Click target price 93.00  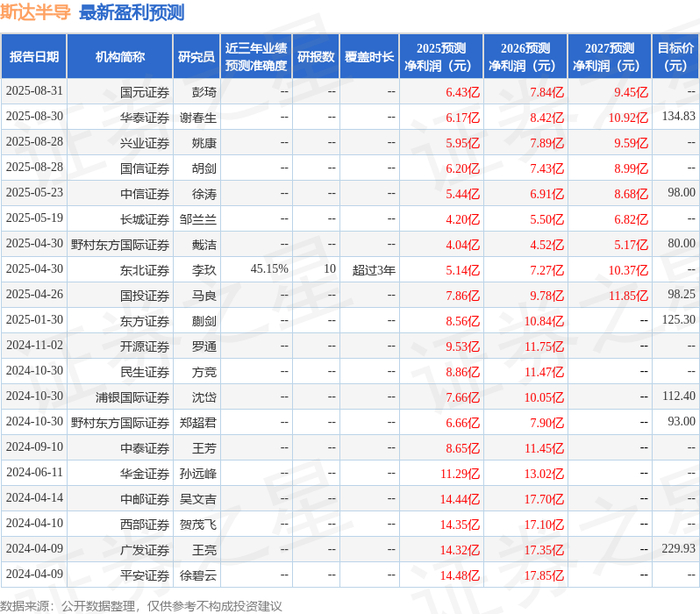[682, 422]
